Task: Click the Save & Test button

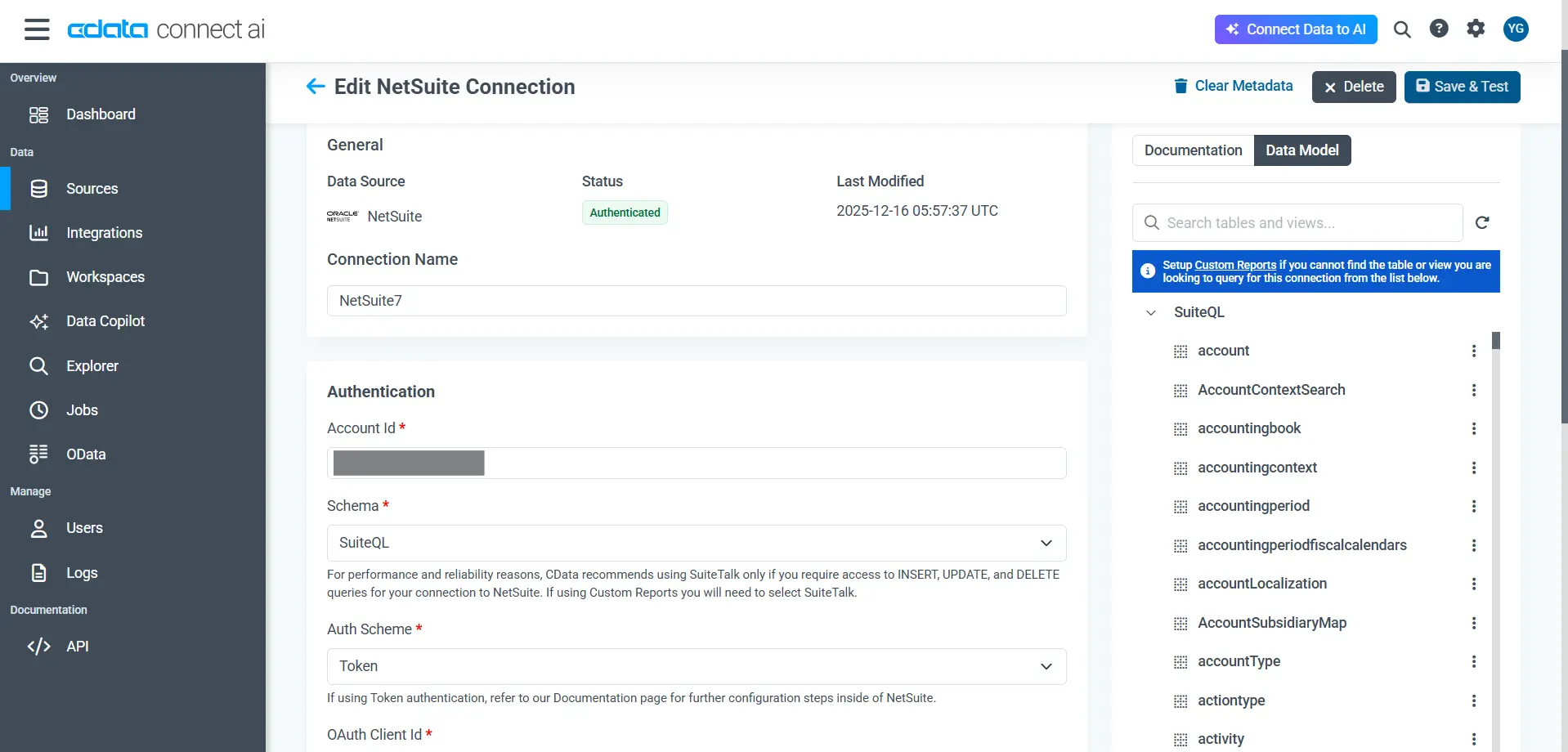Action: (1462, 87)
